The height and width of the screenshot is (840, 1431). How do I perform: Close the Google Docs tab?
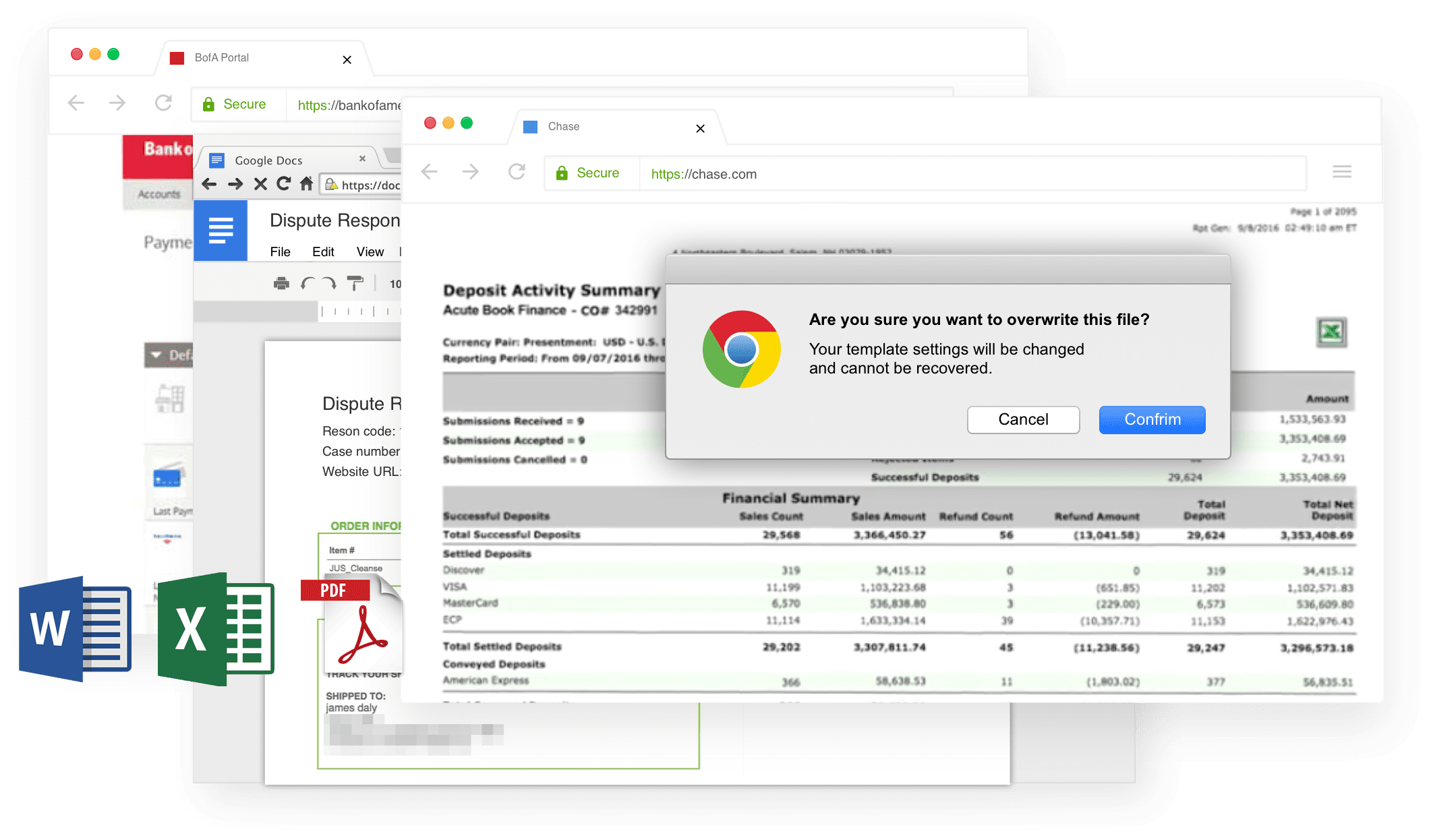(x=362, y=159)
